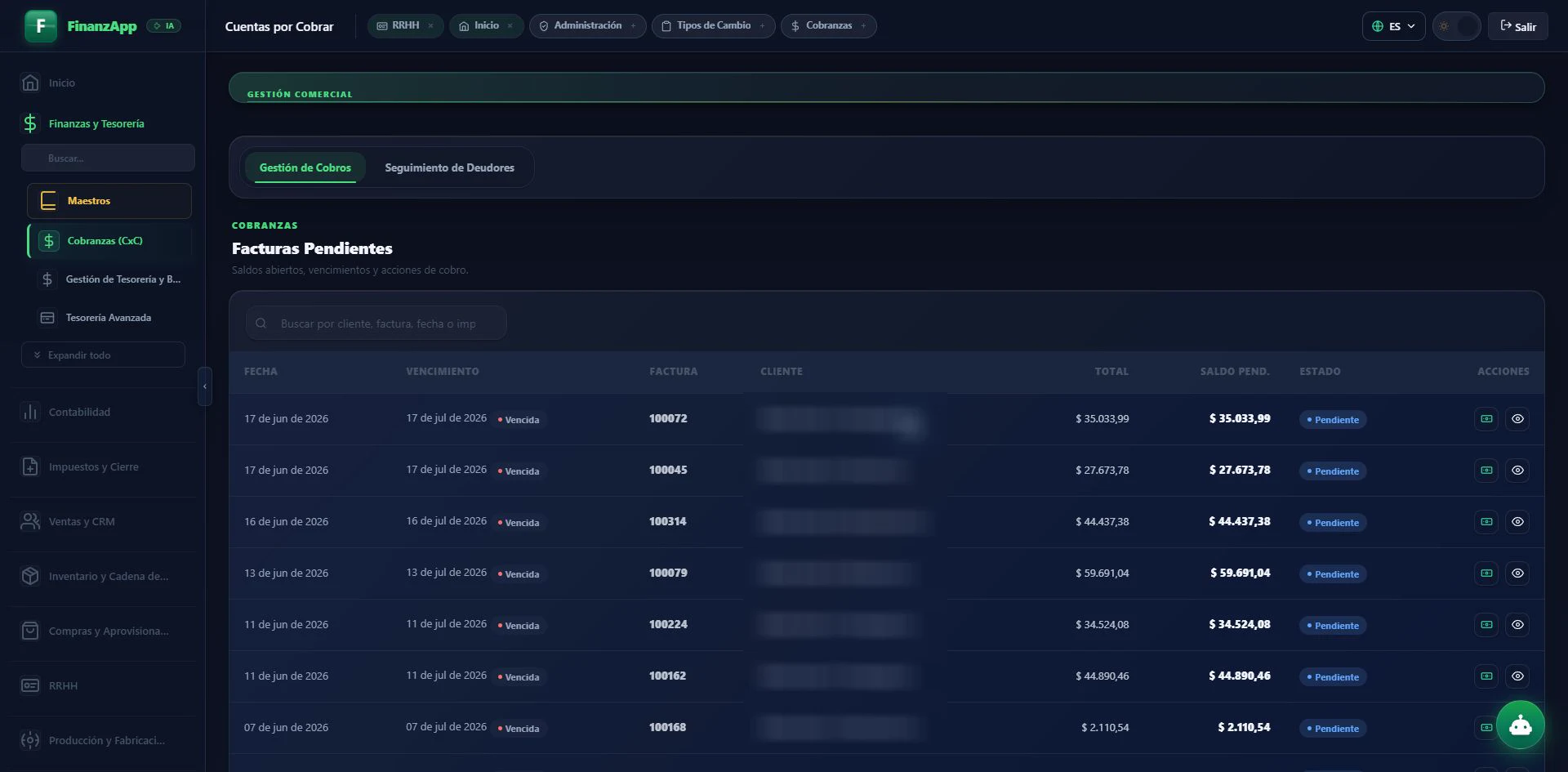
Task: Click the Contabilidad bar chart icon
Action: tap(30, 412)
